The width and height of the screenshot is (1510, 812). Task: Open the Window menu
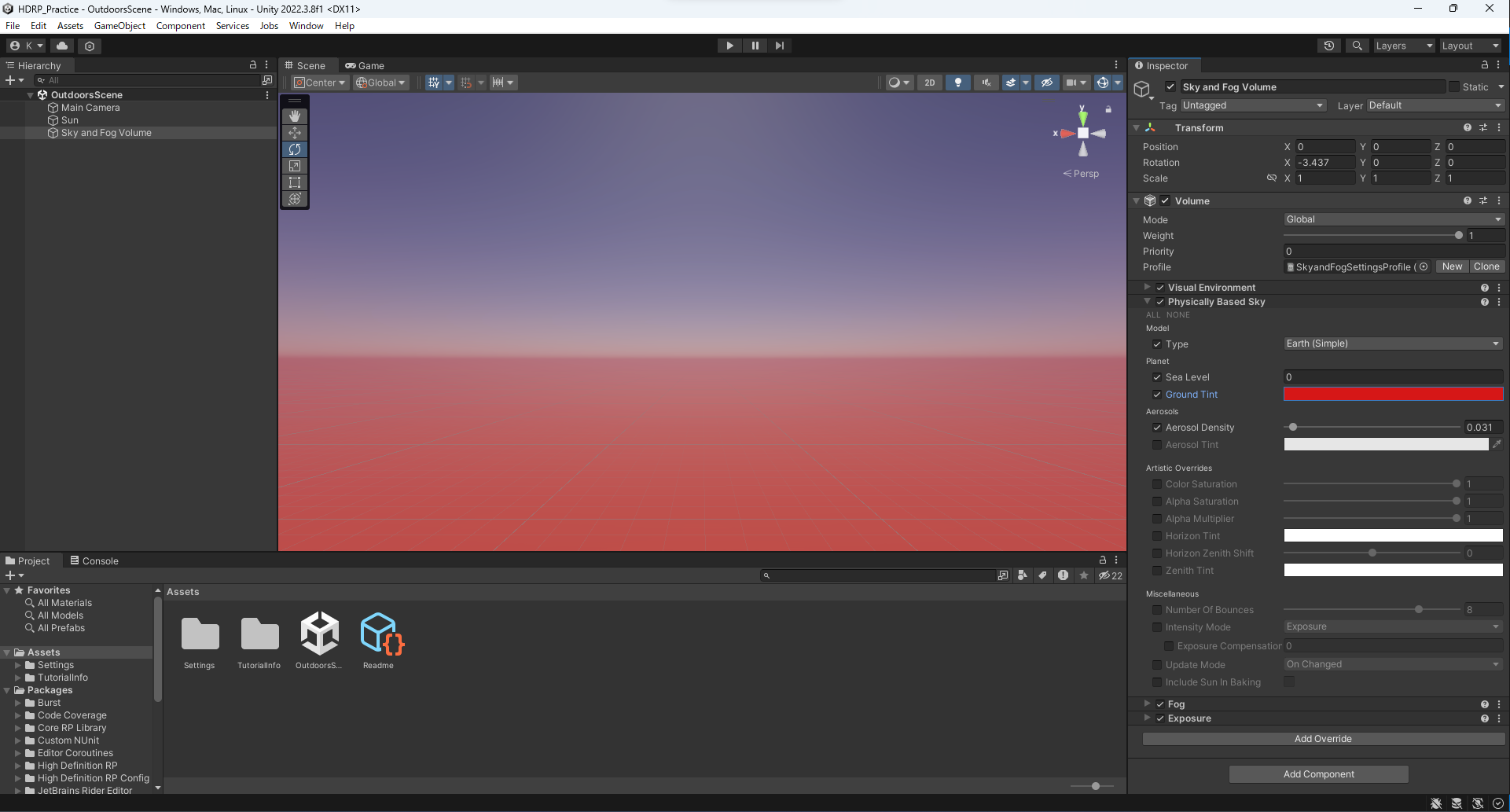(306, 26)
